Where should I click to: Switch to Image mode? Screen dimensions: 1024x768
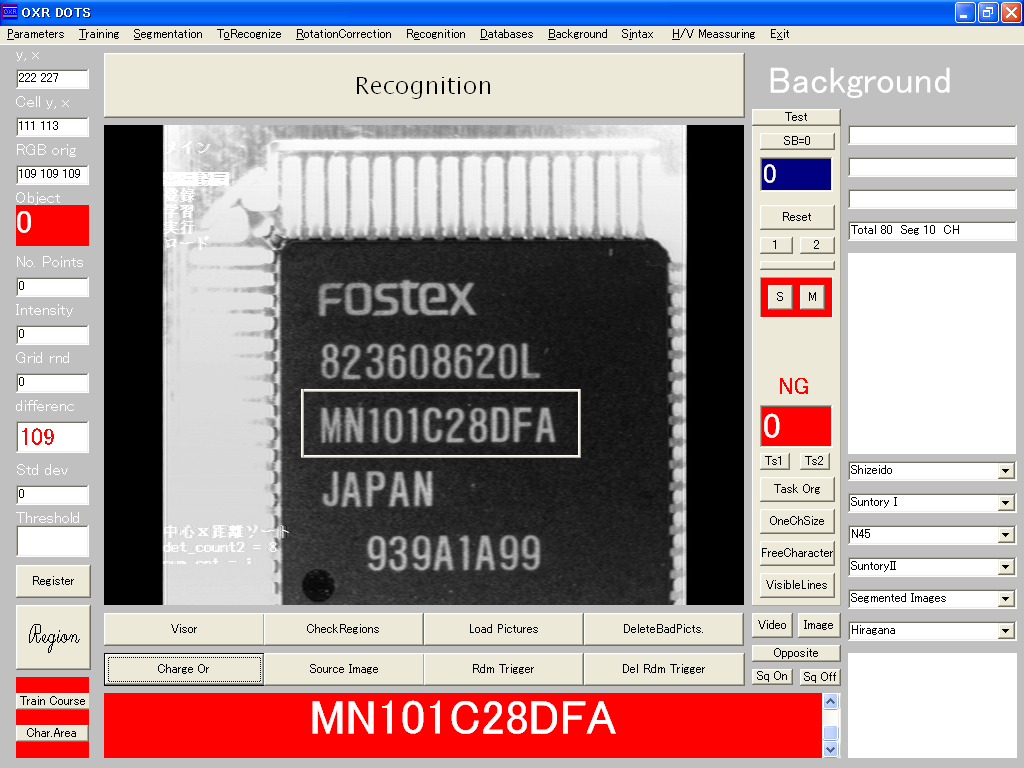pos(818,626)
